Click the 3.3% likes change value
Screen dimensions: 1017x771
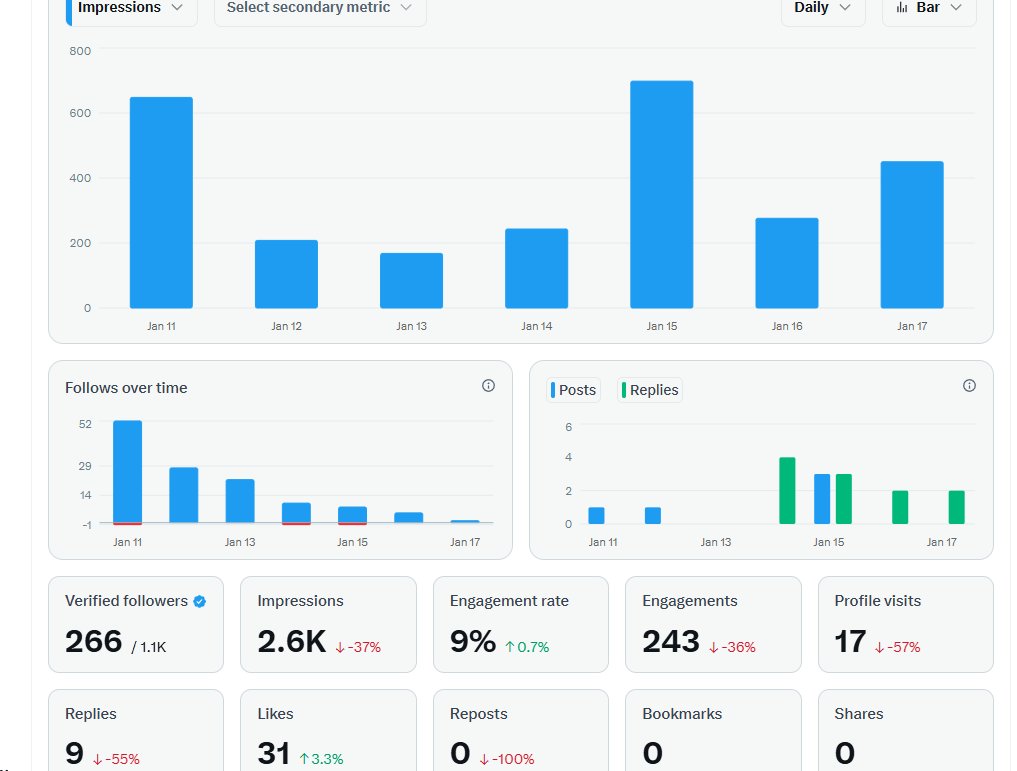coord(321,759)
